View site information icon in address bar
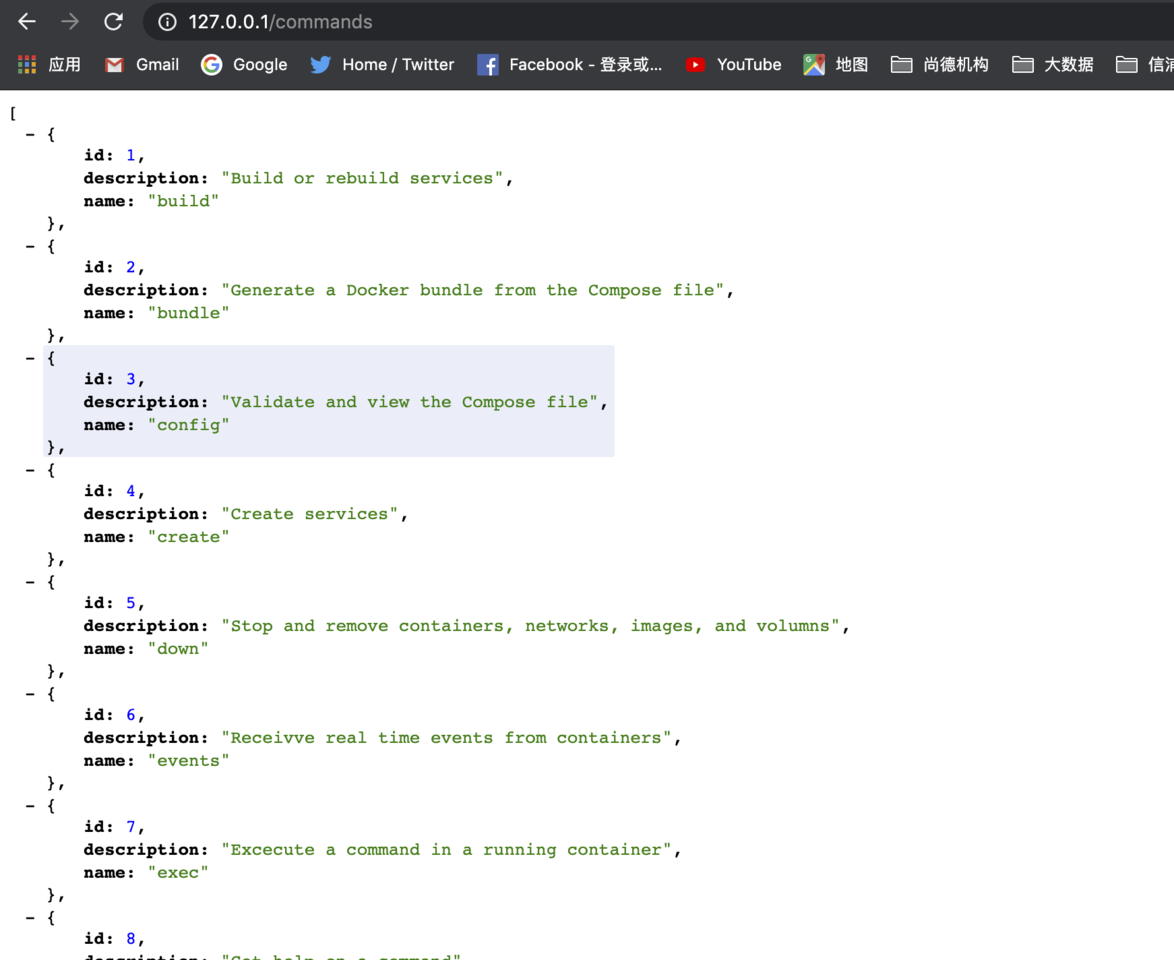Viewport: 1174px width, 960px height. pos(167,22)
